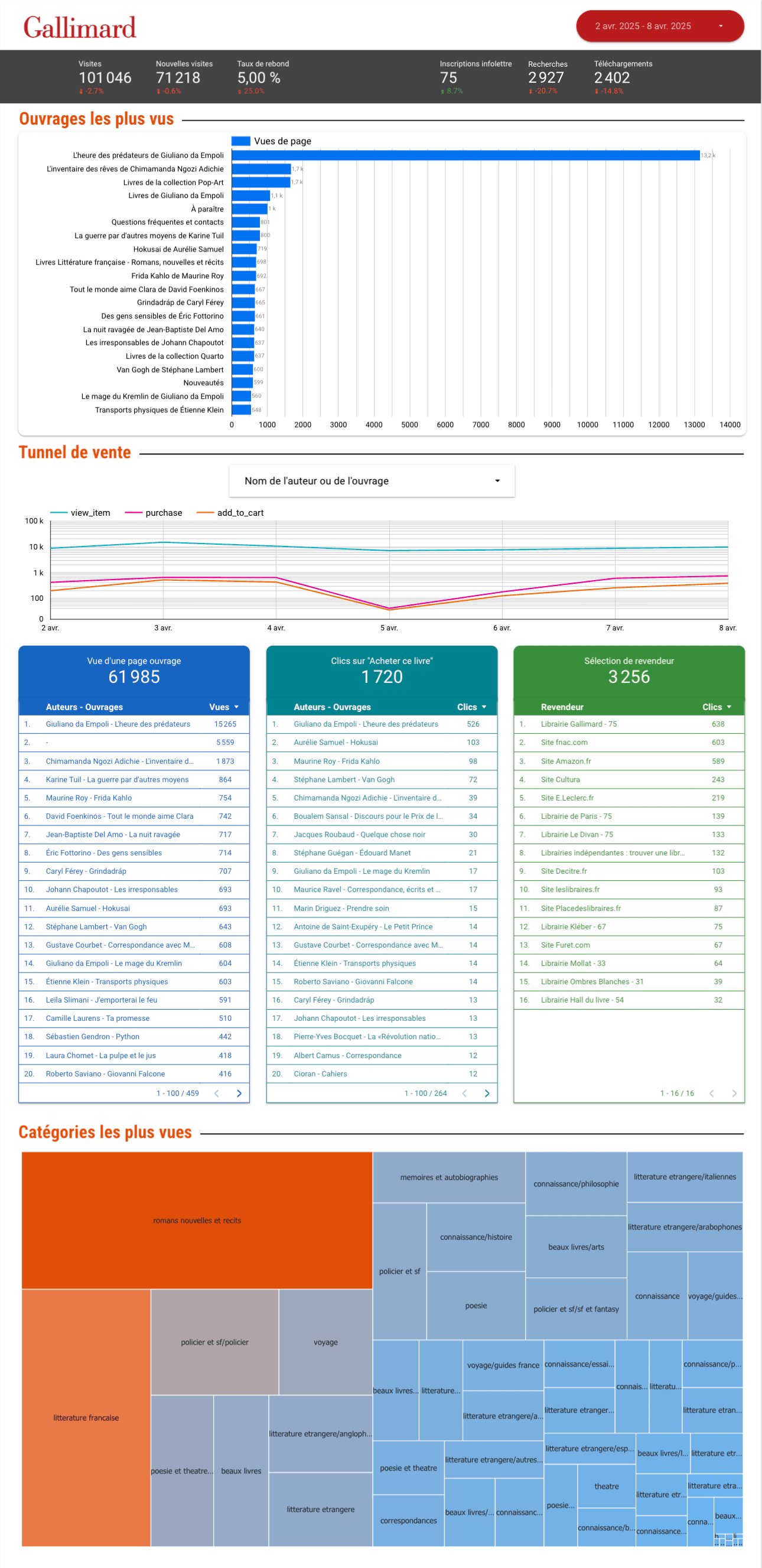762x1568 pixels.
Task: Click the 'Clics sur Acheter ce livre' total 1 720
Action: pos(382,676)
